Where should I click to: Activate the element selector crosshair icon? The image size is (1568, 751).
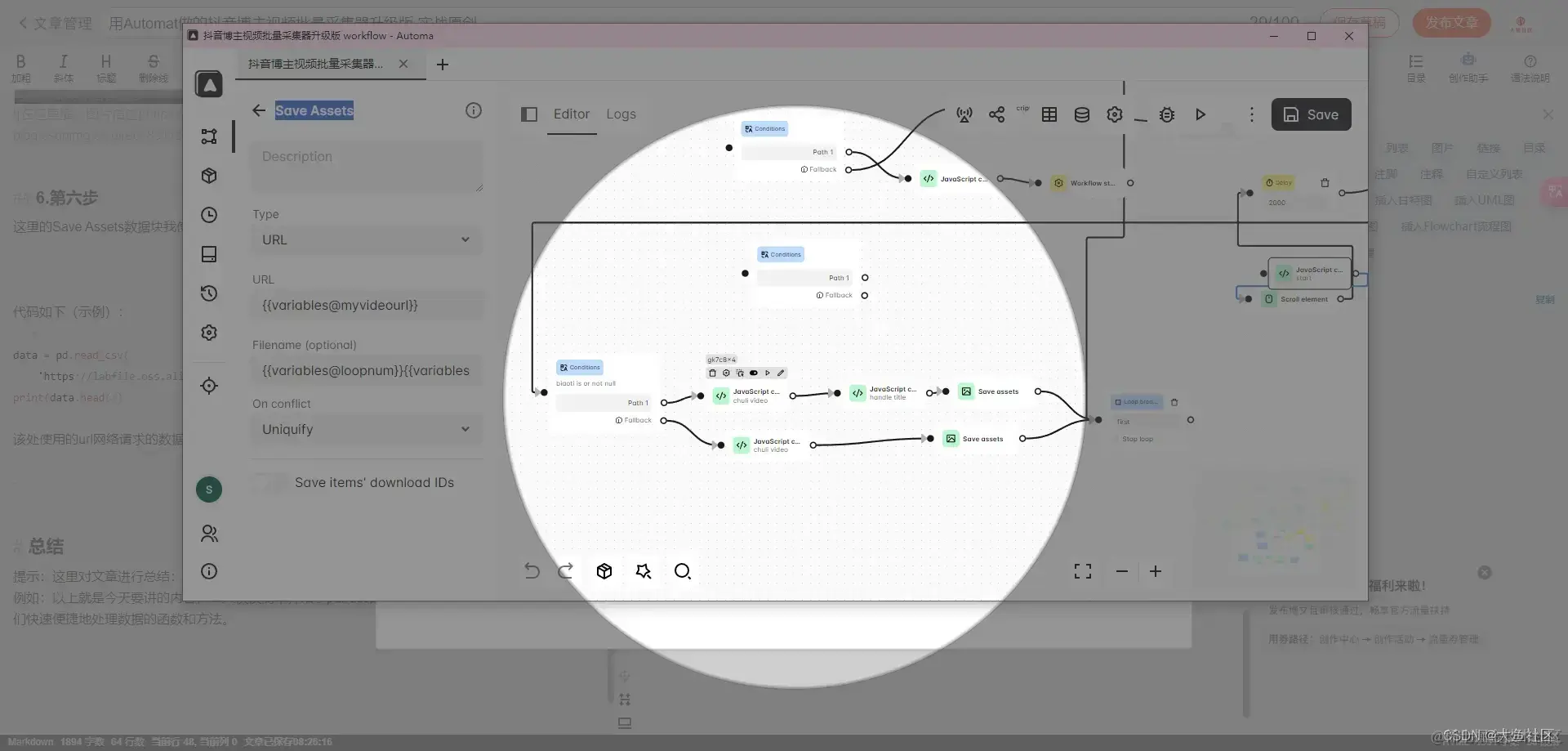point(209,386)
